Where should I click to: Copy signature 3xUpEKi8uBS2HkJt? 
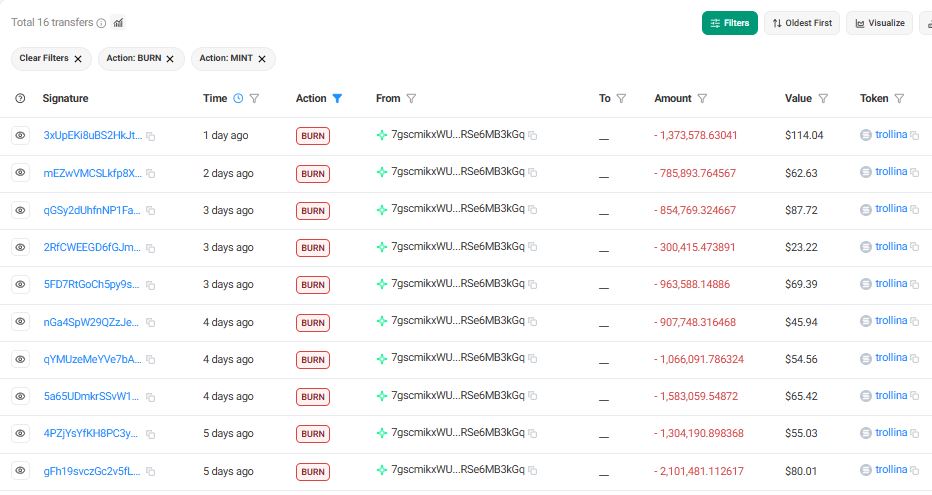151,137
